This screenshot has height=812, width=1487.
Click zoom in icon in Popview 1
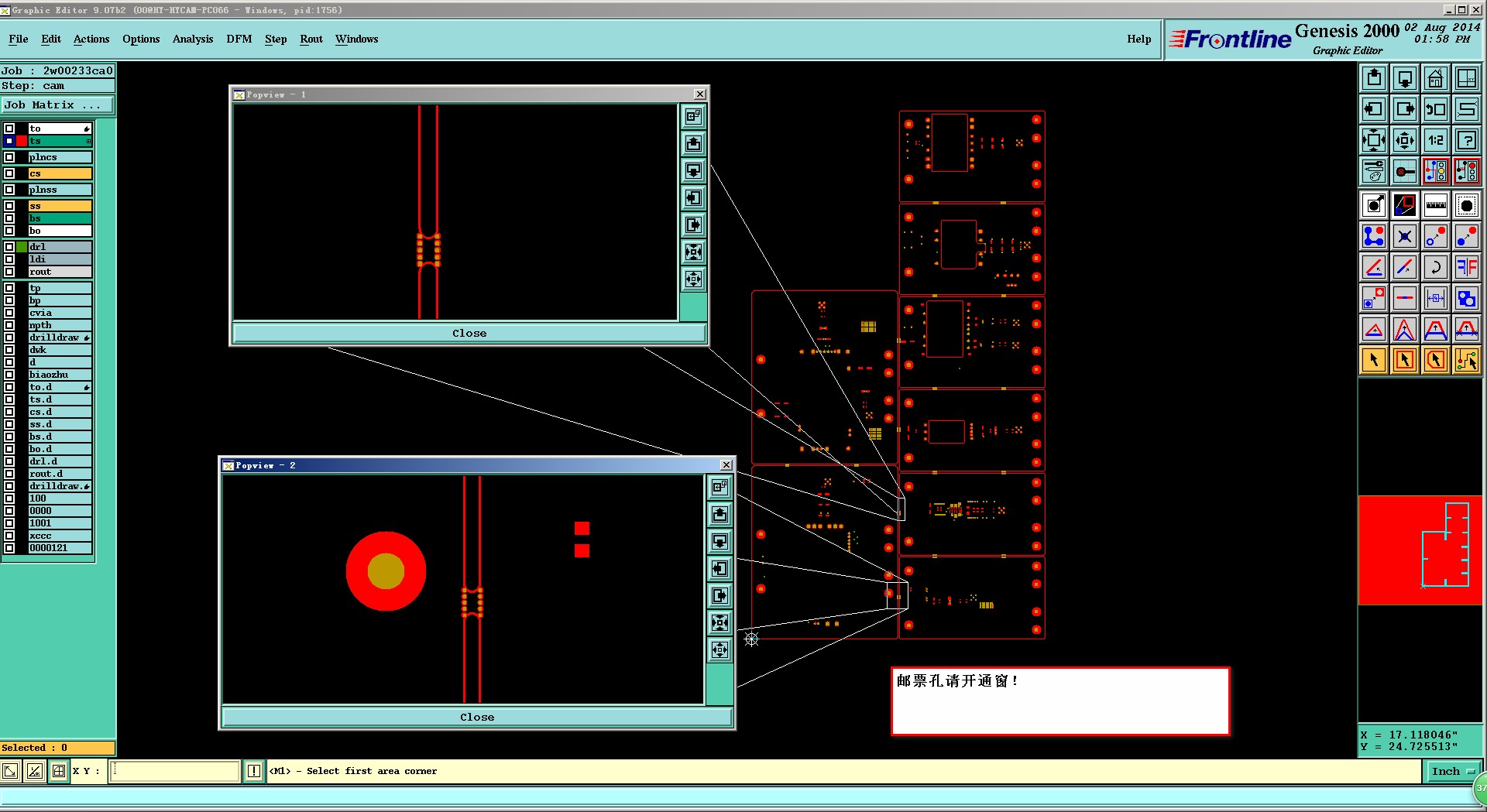[694, 252]
